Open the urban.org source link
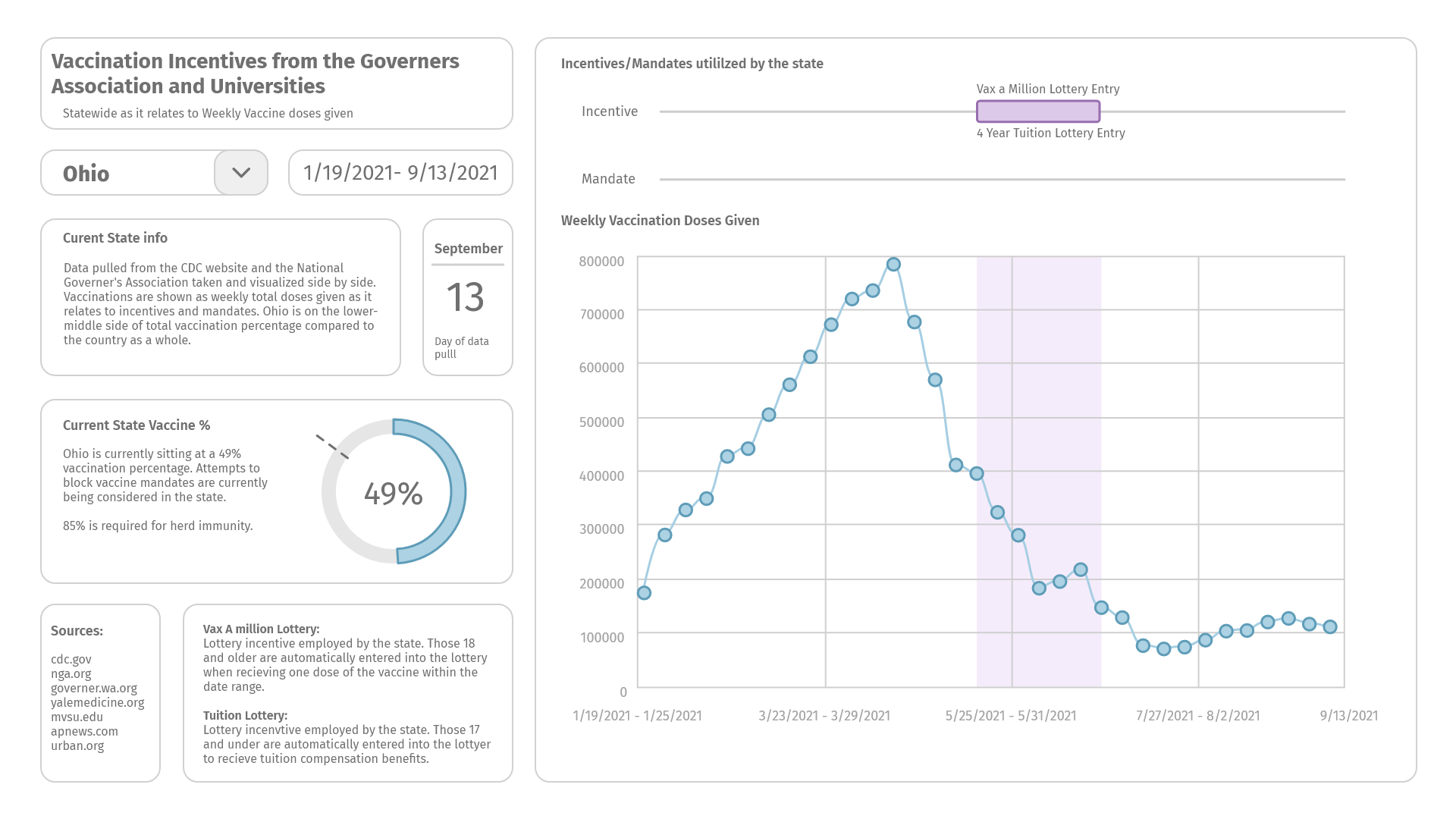This screenshot has width=1456, height=819. [x=77, y=746]
